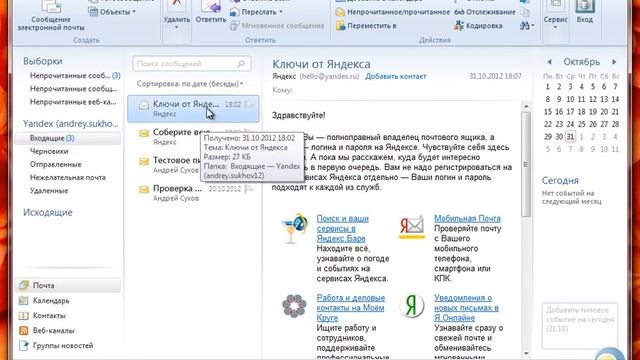The image size is (640, 360).
Task: Open the Исходящие outbox
Action: (x=48, y=212)
